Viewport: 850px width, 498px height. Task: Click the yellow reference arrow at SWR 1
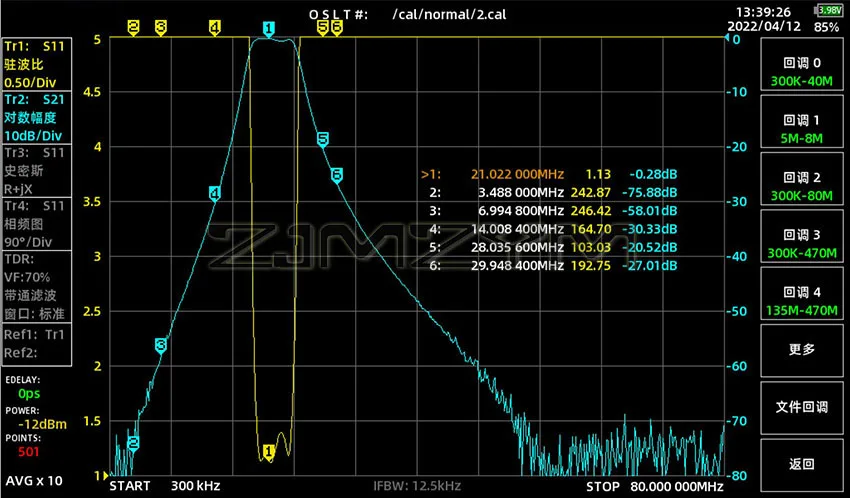pyautogui.click(x=105, y=476)
